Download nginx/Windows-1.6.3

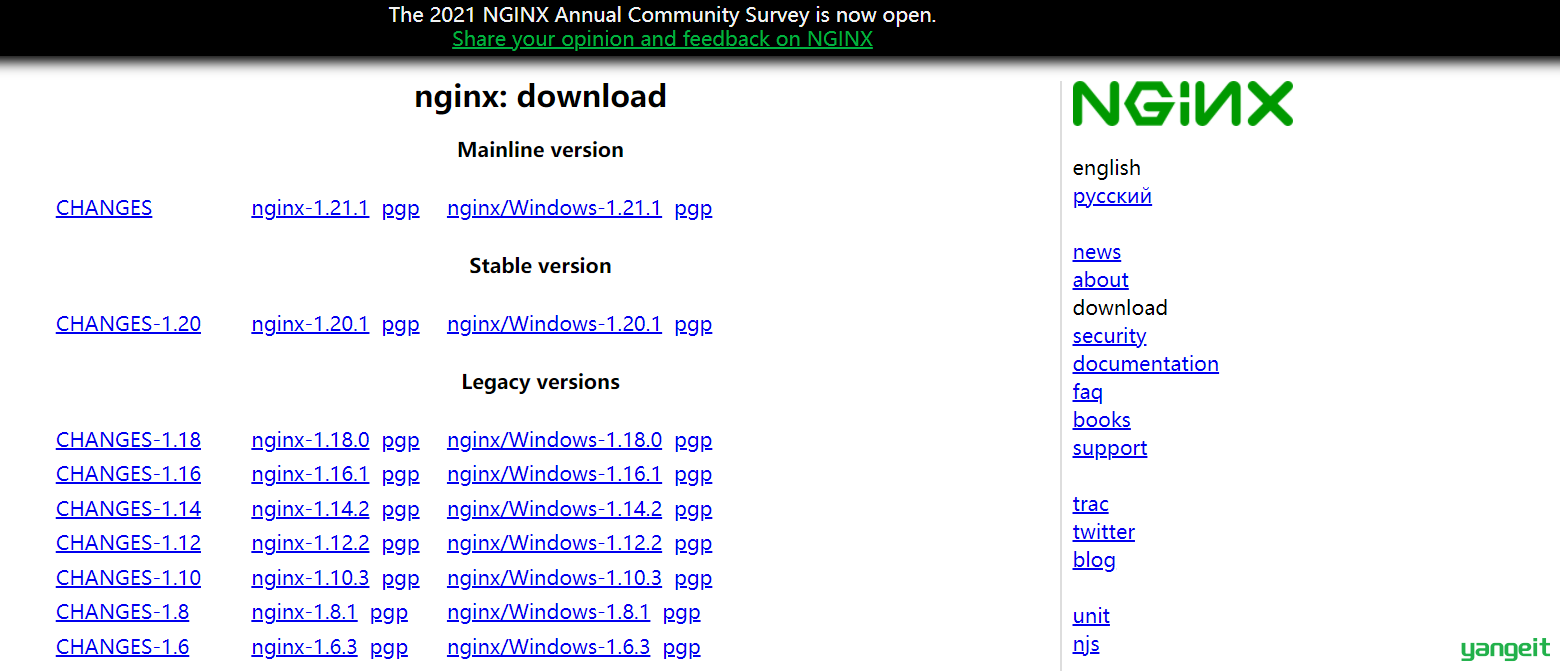548,647
